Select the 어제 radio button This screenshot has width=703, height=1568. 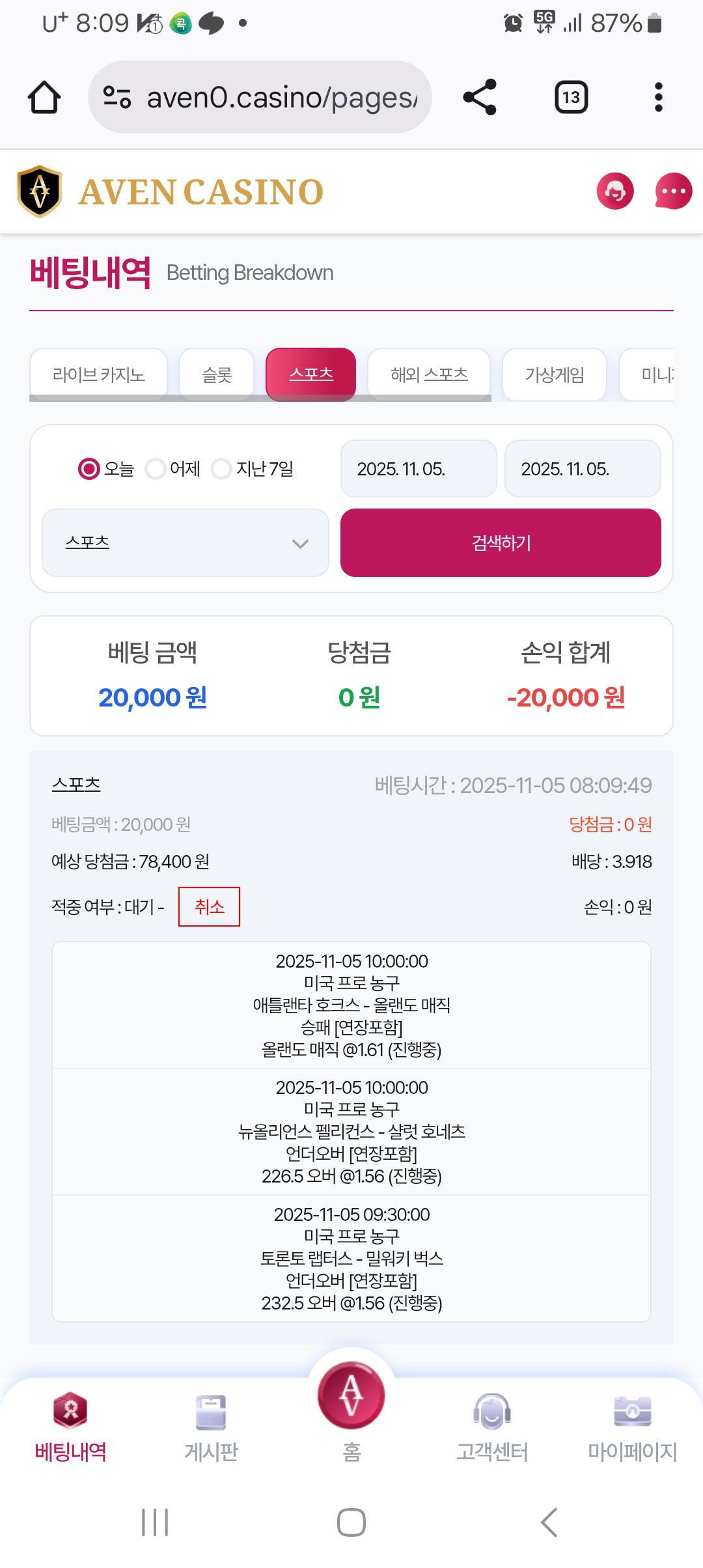point(156,469)
